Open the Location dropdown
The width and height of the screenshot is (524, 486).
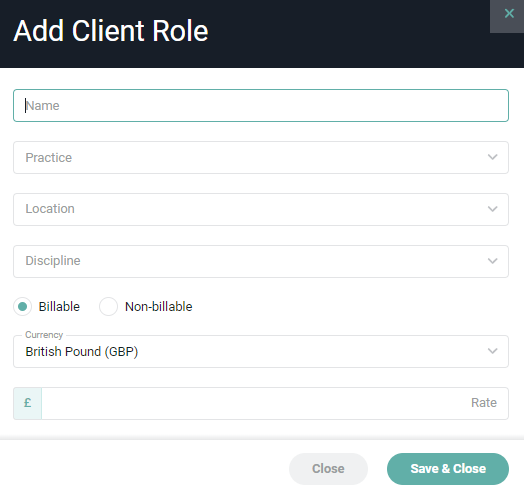pyautogui.click(x=261, y=209)
